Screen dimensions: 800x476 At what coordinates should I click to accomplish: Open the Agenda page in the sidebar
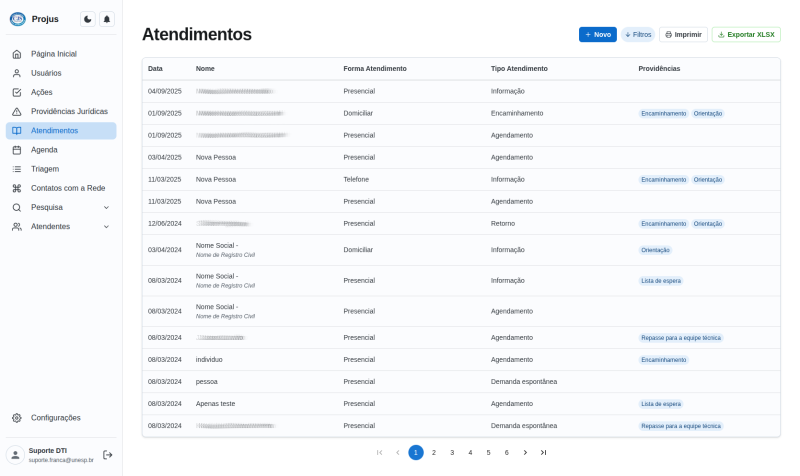point(44,150)
